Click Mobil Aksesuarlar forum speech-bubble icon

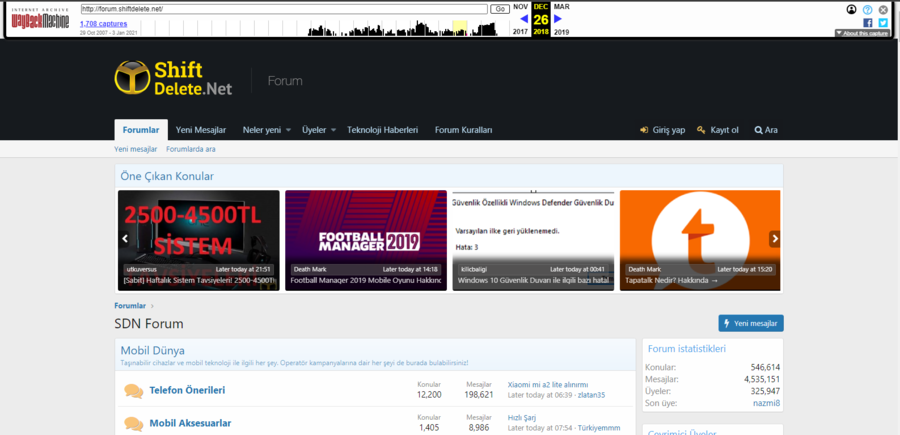(x=134, y=424)
